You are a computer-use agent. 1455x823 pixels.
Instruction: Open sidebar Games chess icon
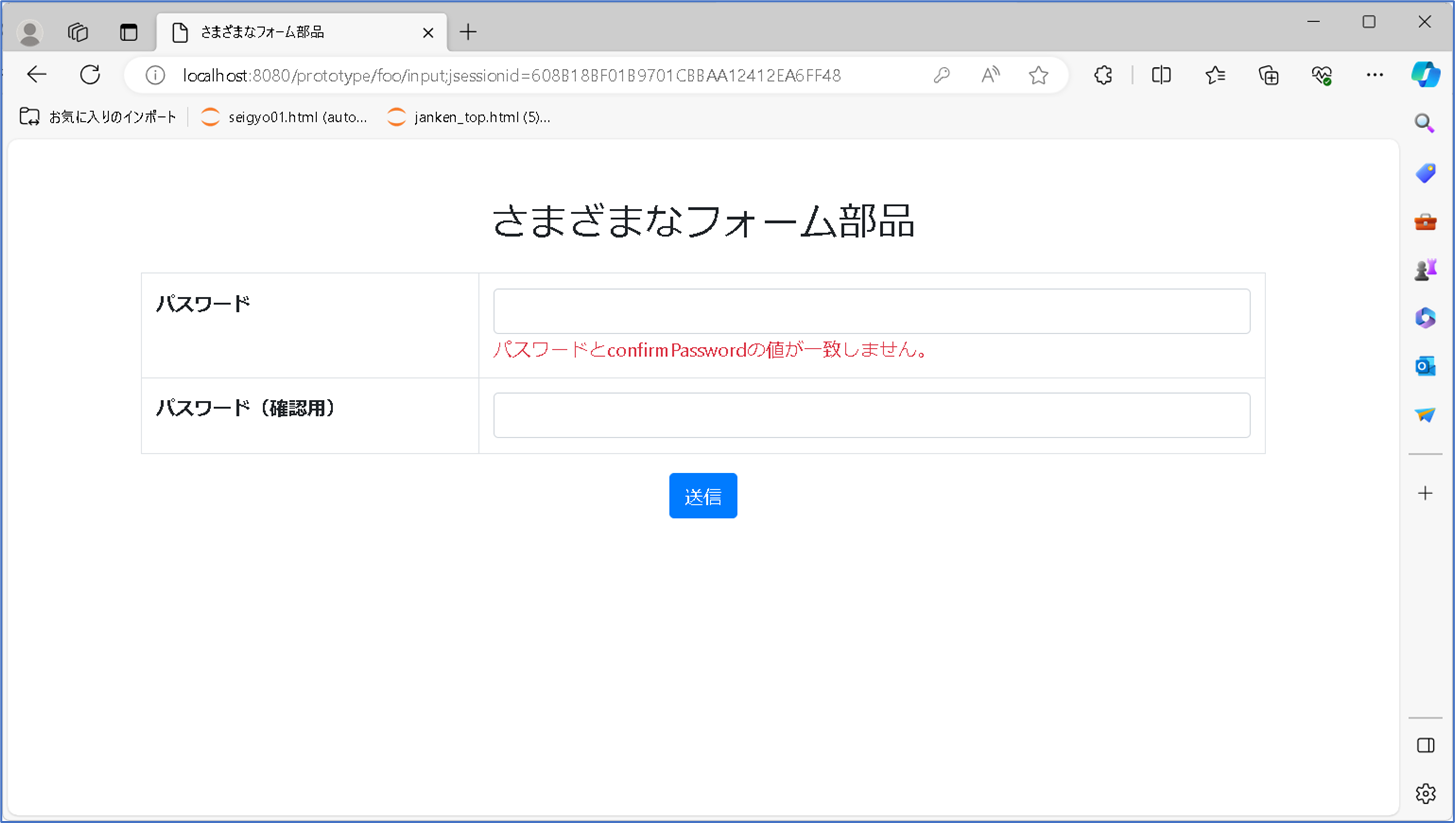[1425, 269]
